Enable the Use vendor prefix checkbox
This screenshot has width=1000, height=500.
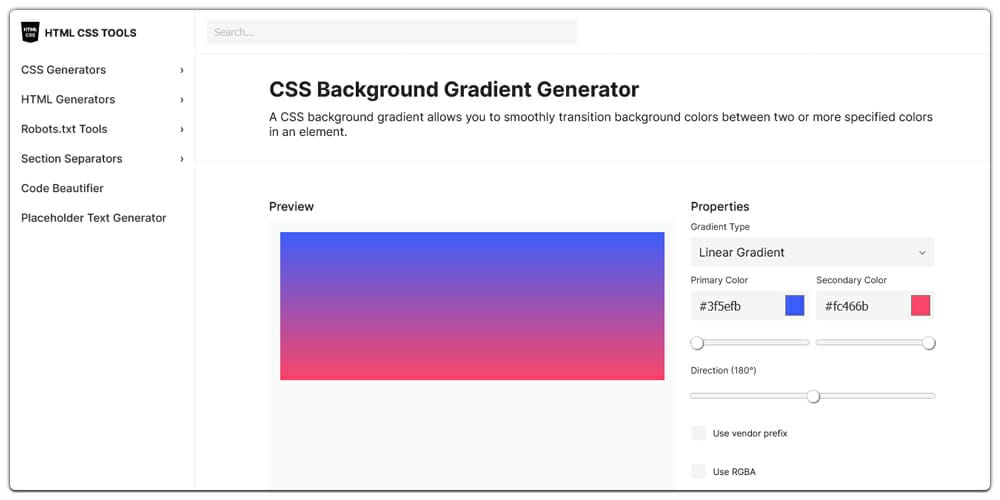(x=698, y=433)
